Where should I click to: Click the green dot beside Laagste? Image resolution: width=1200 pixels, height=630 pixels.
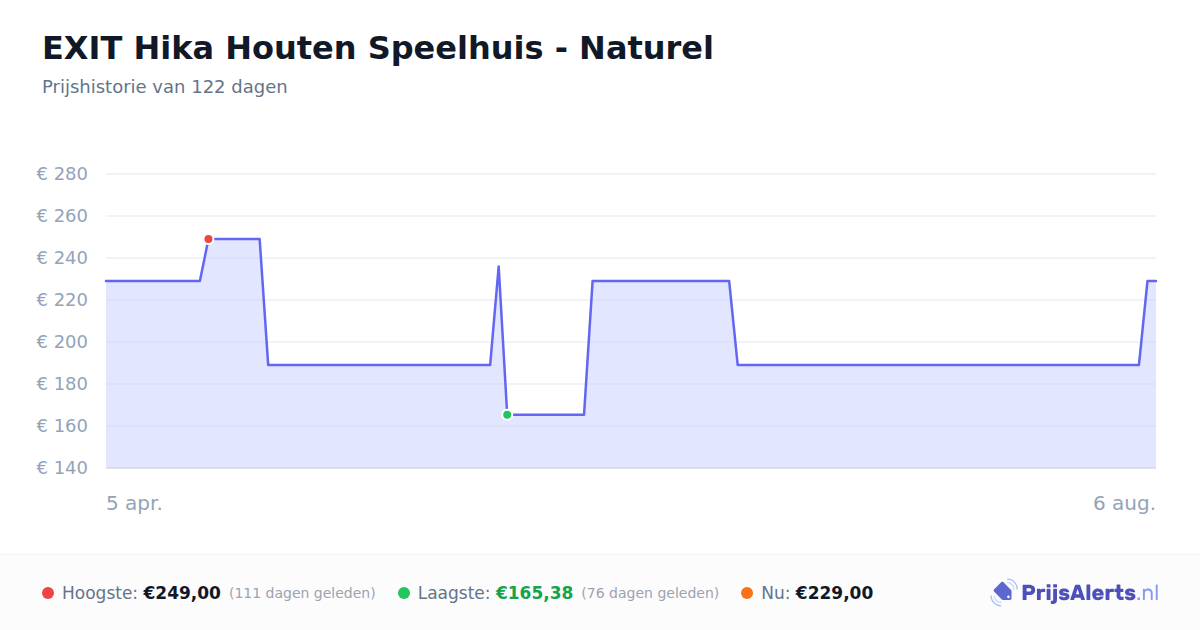(x=404, y=593)
